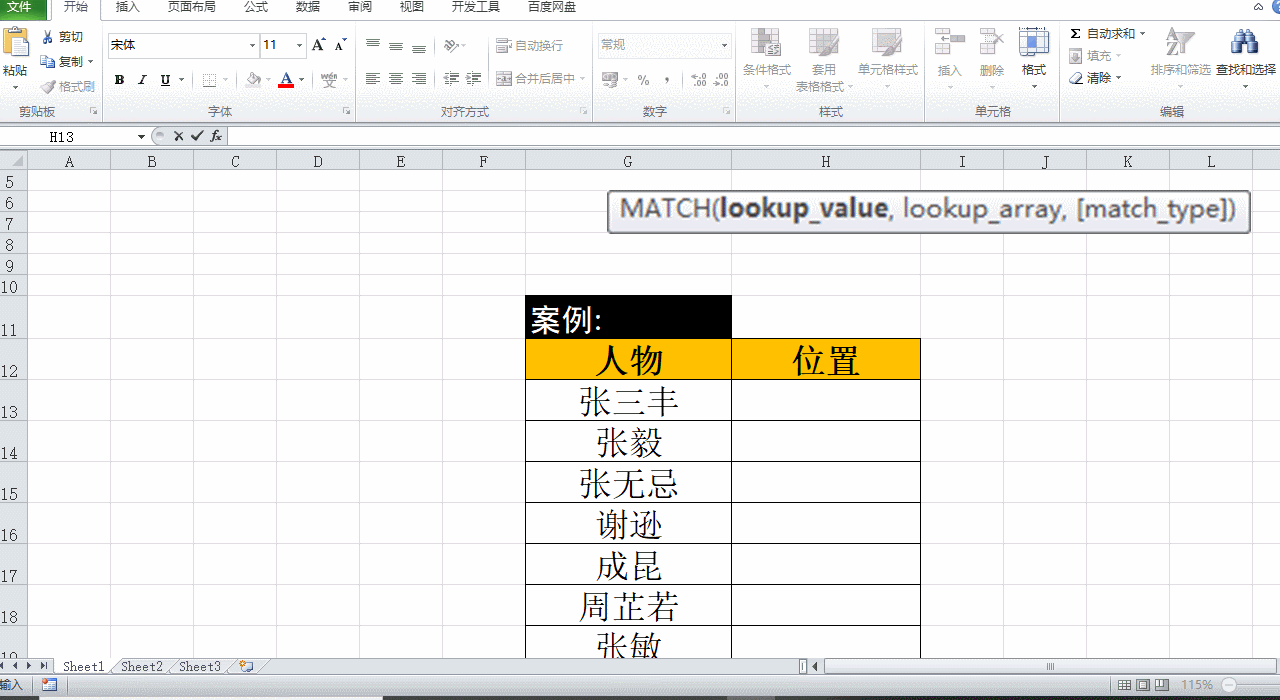Click the Insert Function fx icon
Image resolution: width=1280 pixels, height=700 pixels.
coord(215,136)
